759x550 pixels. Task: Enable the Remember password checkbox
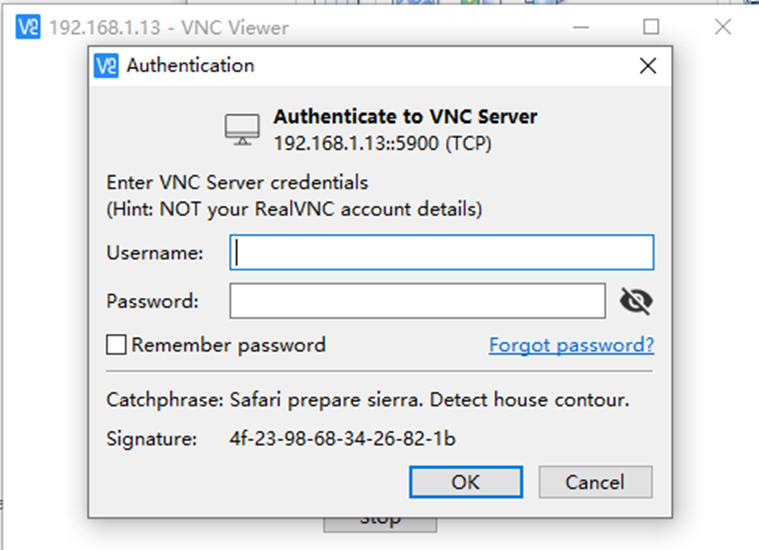[116, 345]
